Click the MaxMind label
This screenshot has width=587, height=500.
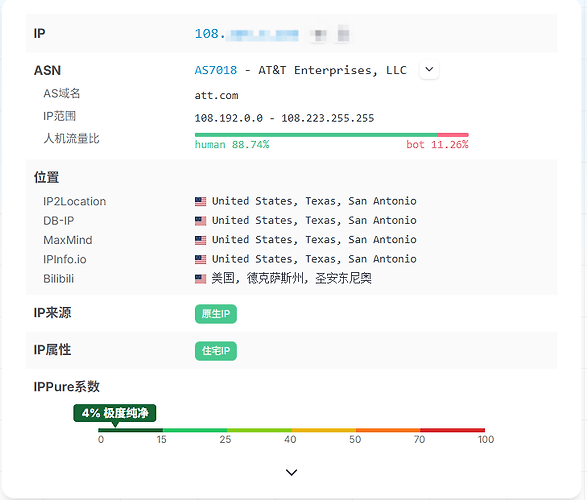[x=68, y=240]
